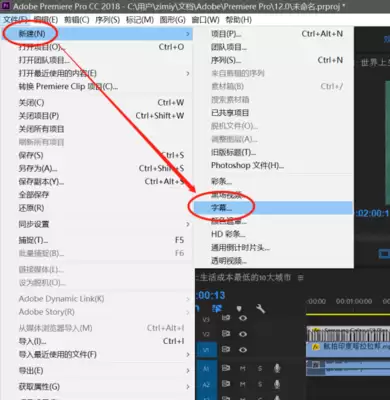Click the voice-over microphone icon on track A2

(277, 384)
